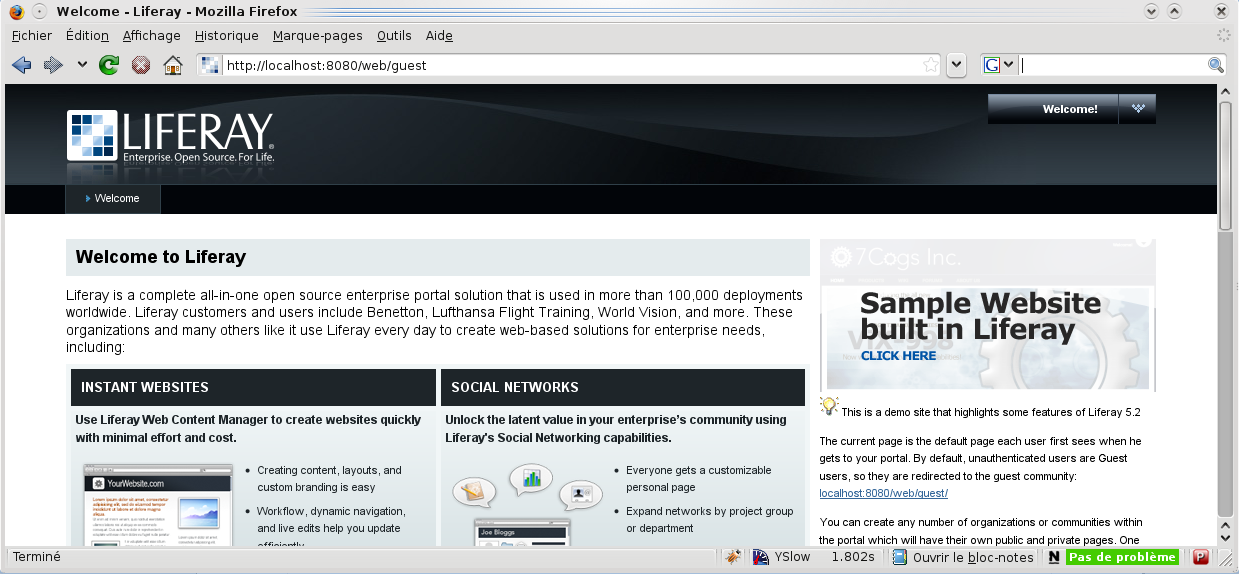Open the Firebug bug icon in status bar
The width and height of the screenshot is (1239, 574).
(732, 557)
